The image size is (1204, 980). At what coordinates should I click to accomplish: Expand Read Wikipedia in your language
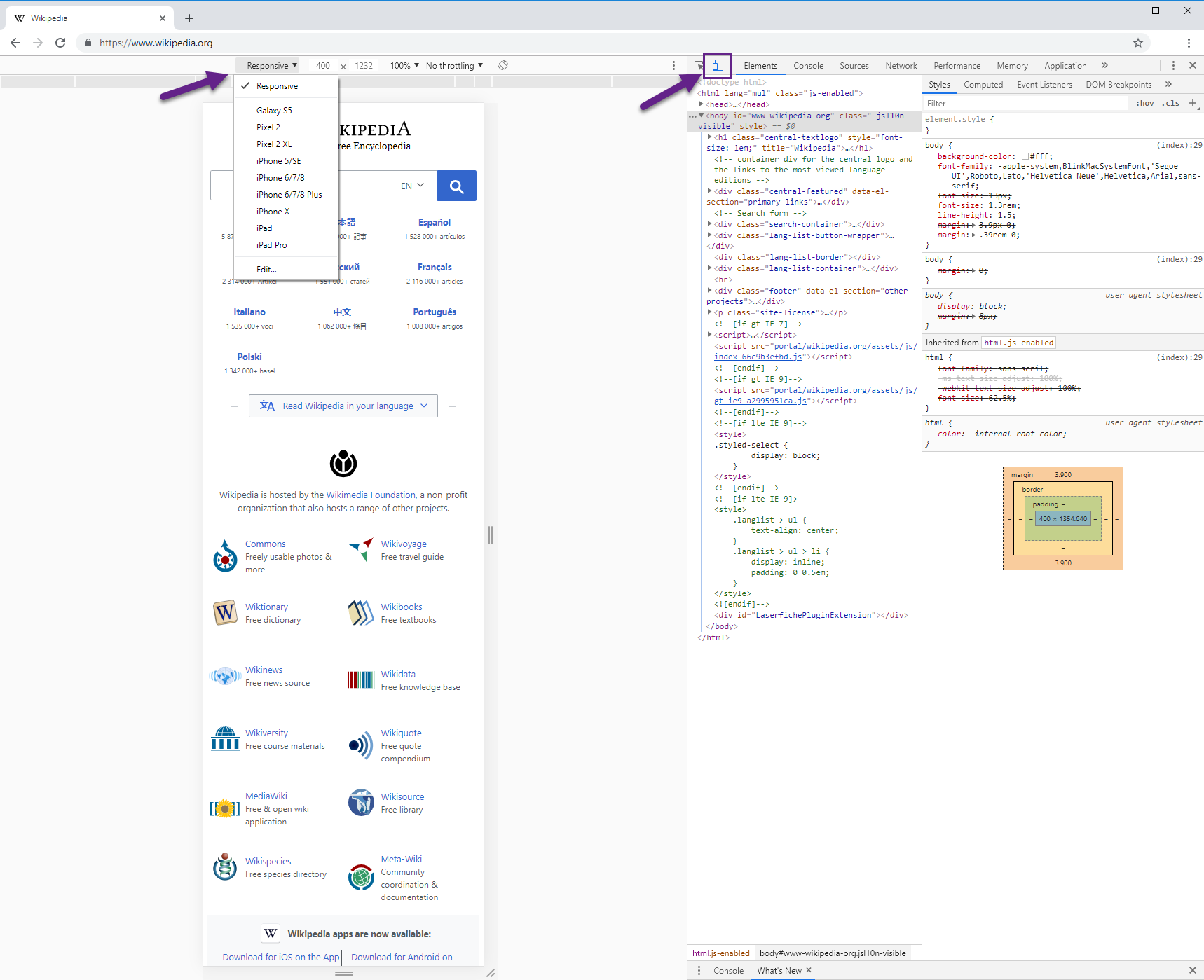tap(343, 406)
